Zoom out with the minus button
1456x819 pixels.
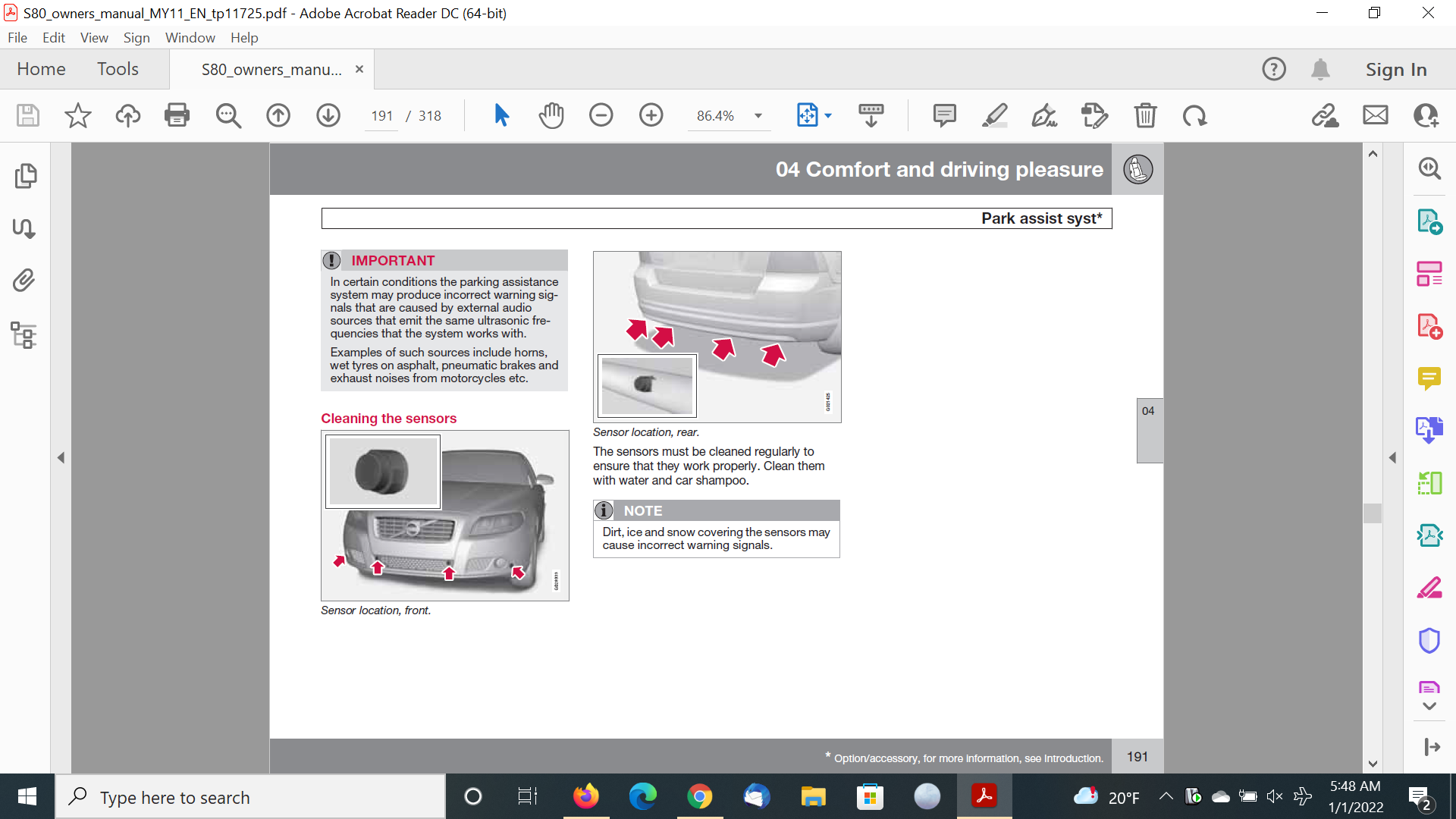click(x=601, y=115)
